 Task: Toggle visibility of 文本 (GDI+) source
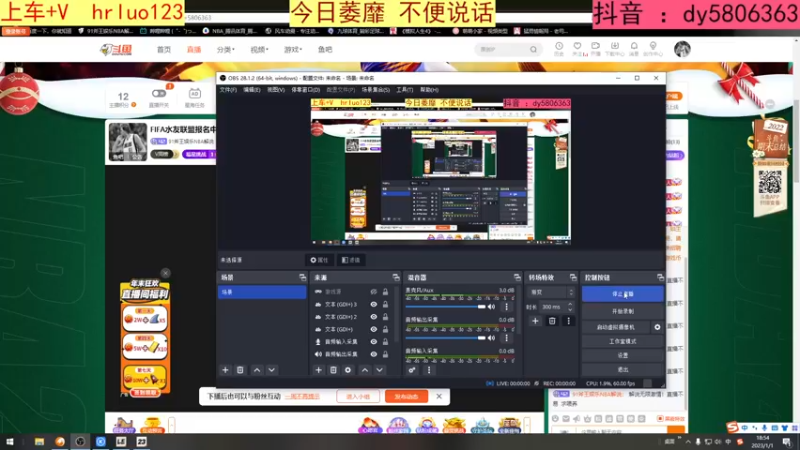point(373,329)
